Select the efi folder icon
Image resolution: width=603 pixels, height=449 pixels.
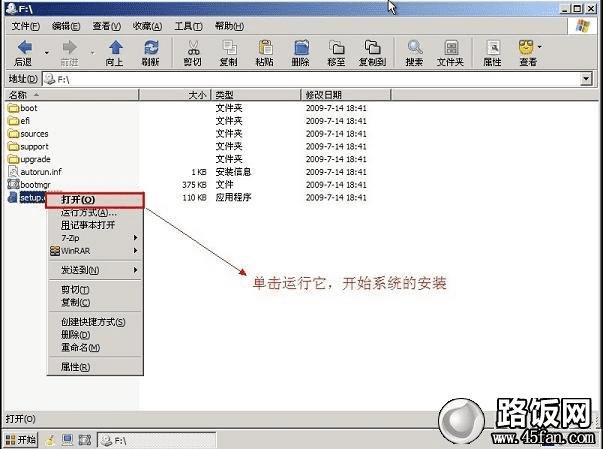13,121
